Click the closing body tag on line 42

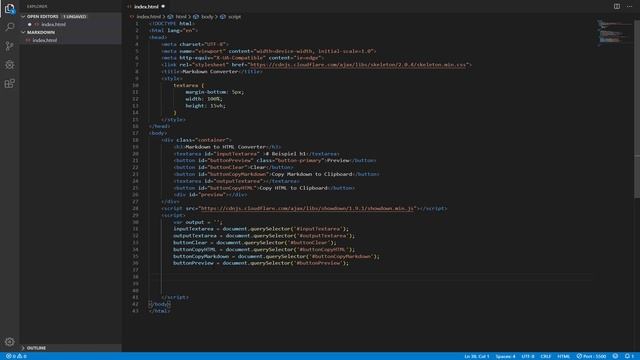click(x=159, y=304)
